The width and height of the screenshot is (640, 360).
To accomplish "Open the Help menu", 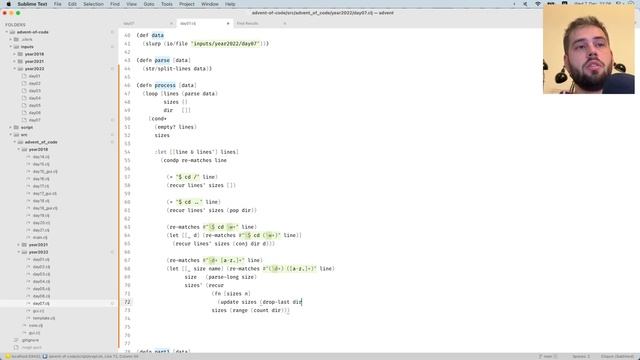I will 230,4.
